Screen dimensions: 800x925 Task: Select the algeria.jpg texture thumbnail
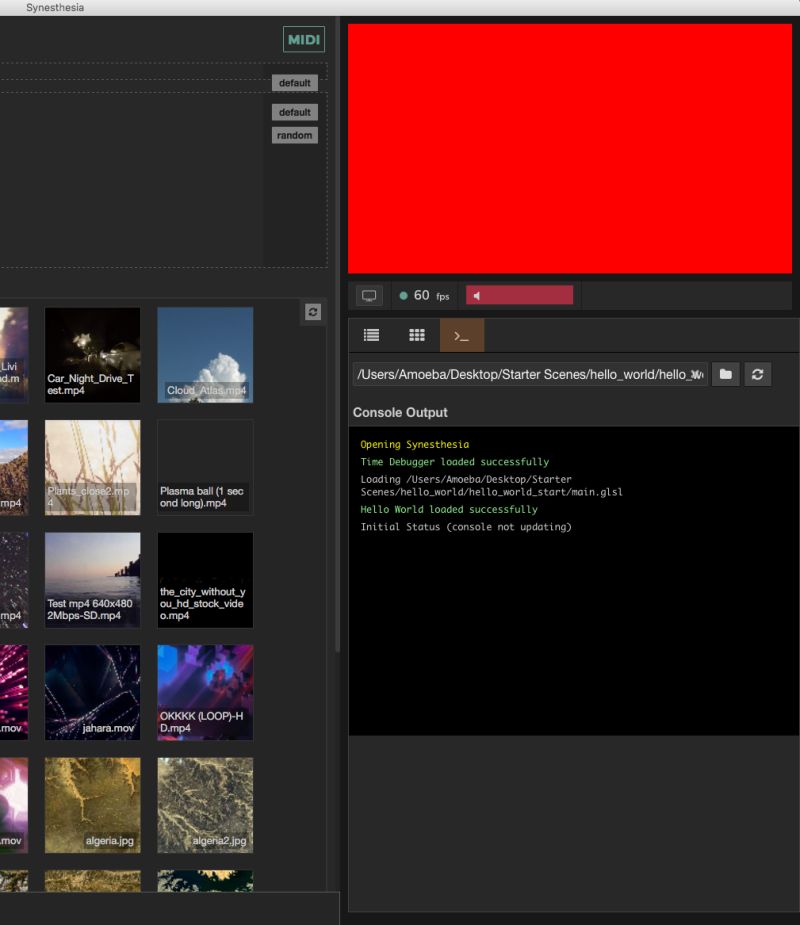tap(92, 805)
